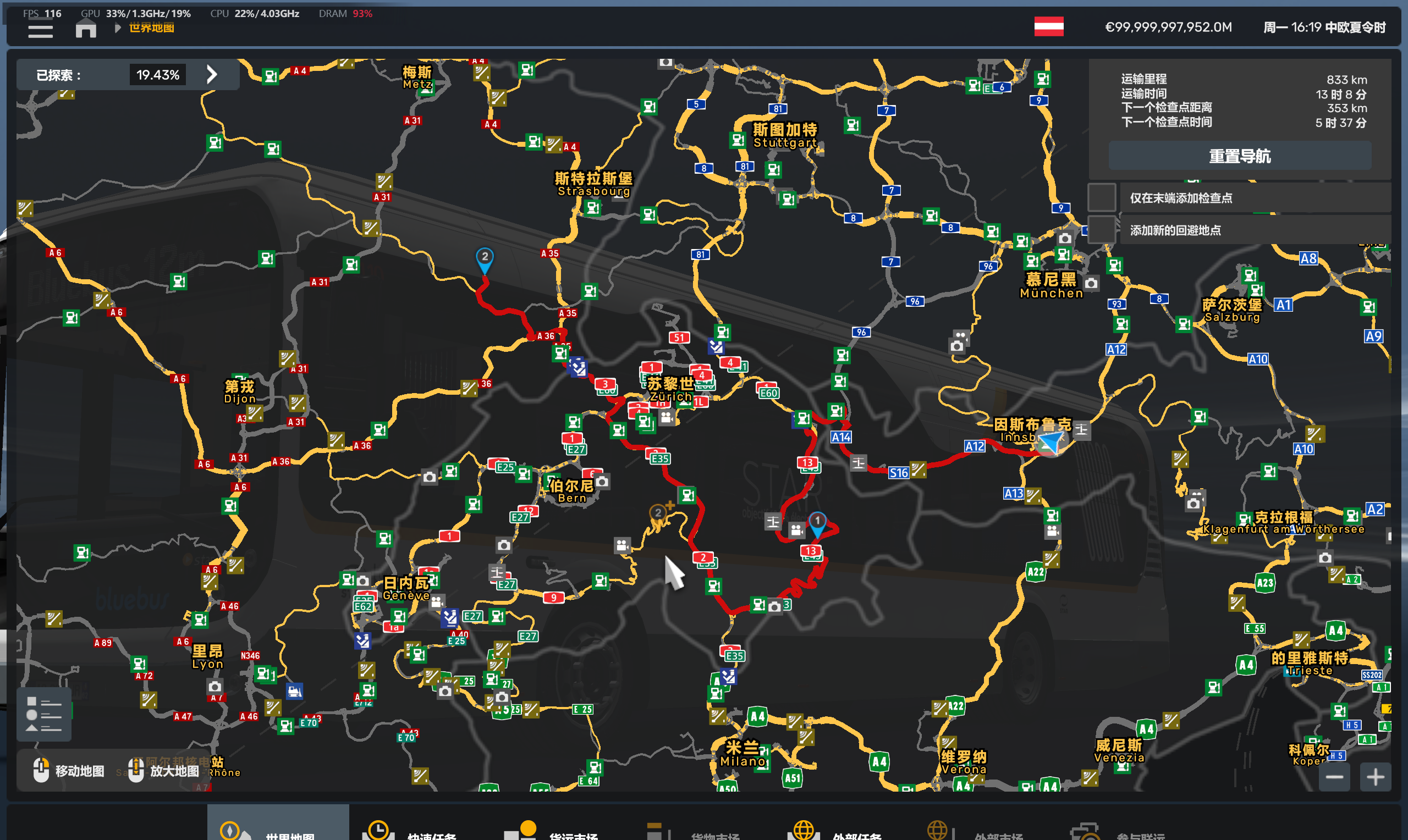Click the 19.43% explored value
Screen dimensions: 1408x840
157,75
